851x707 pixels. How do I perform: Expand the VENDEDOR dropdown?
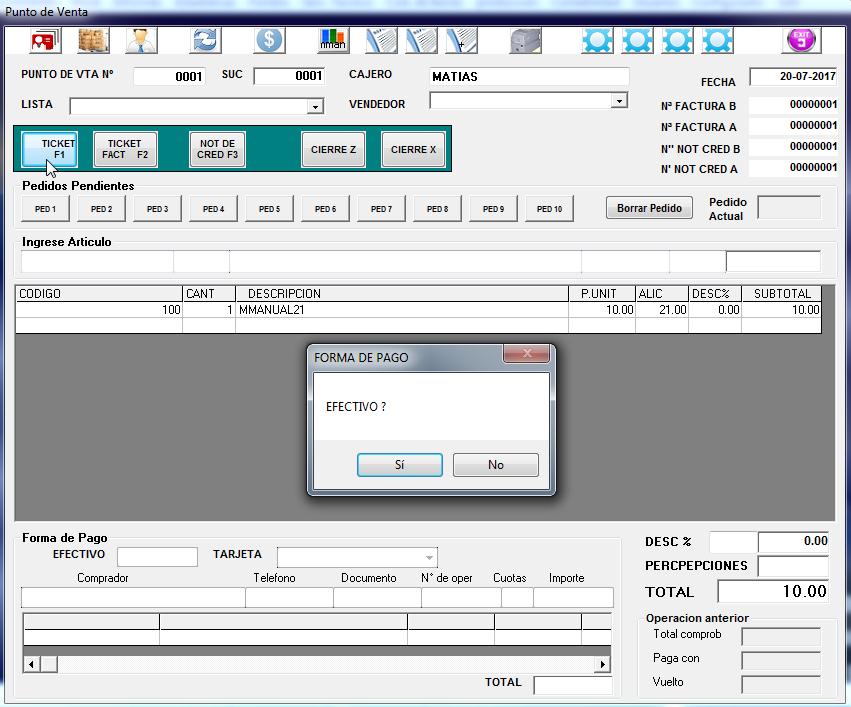pyautogui.click(x=619, y=100)
